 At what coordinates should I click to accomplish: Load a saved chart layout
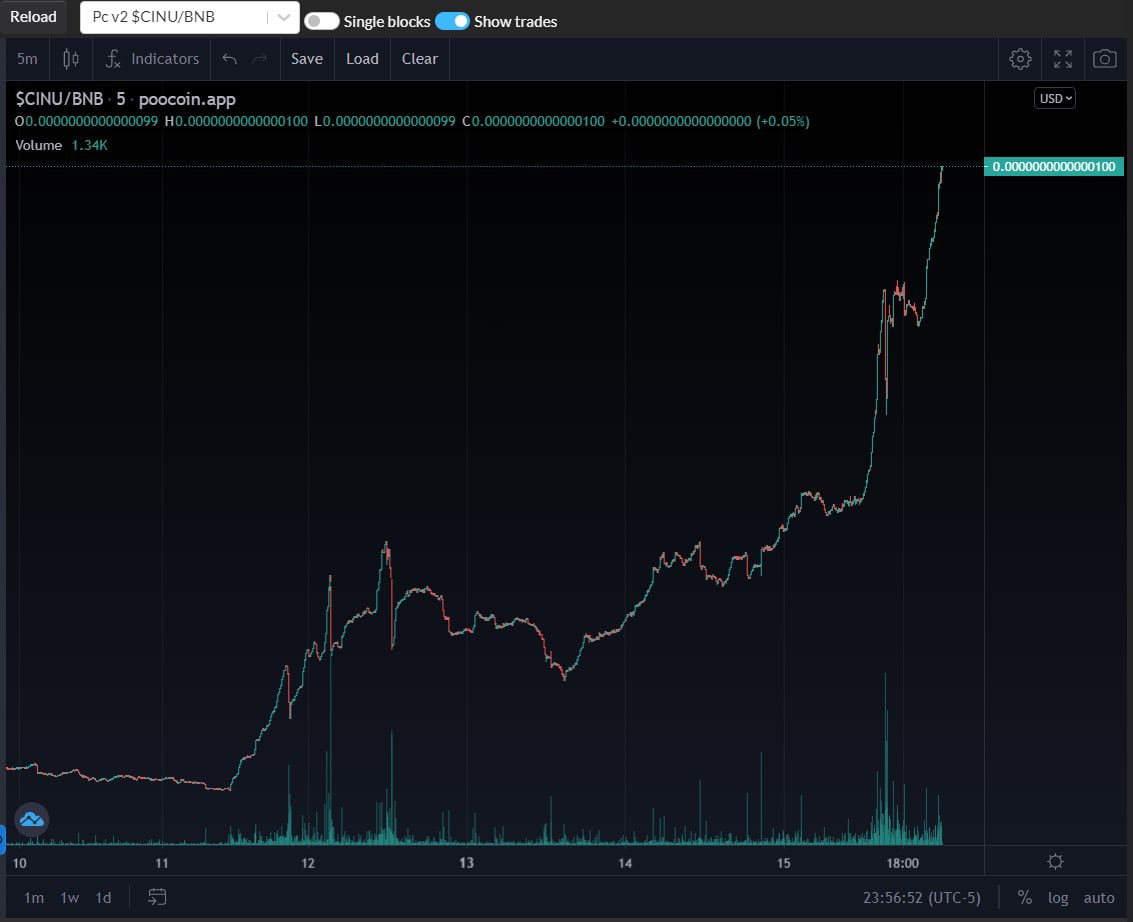[x=362, y=59]
